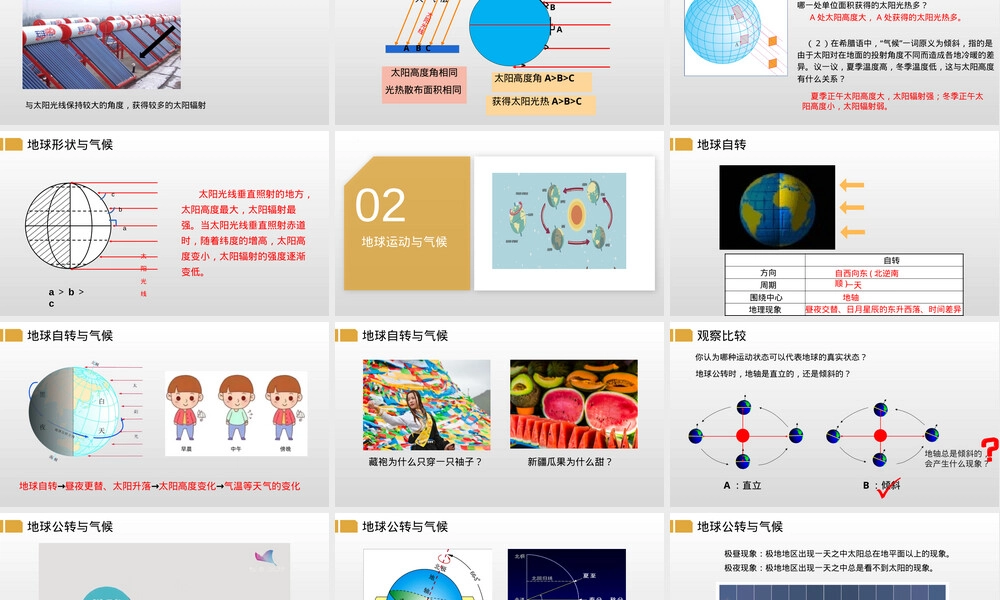Image resolution: width=1000 pixels, height=600 pixels.
Task: Click the red '昼夜交替、日月星辰的东升西落' cell
Action: tap(883, 309)
